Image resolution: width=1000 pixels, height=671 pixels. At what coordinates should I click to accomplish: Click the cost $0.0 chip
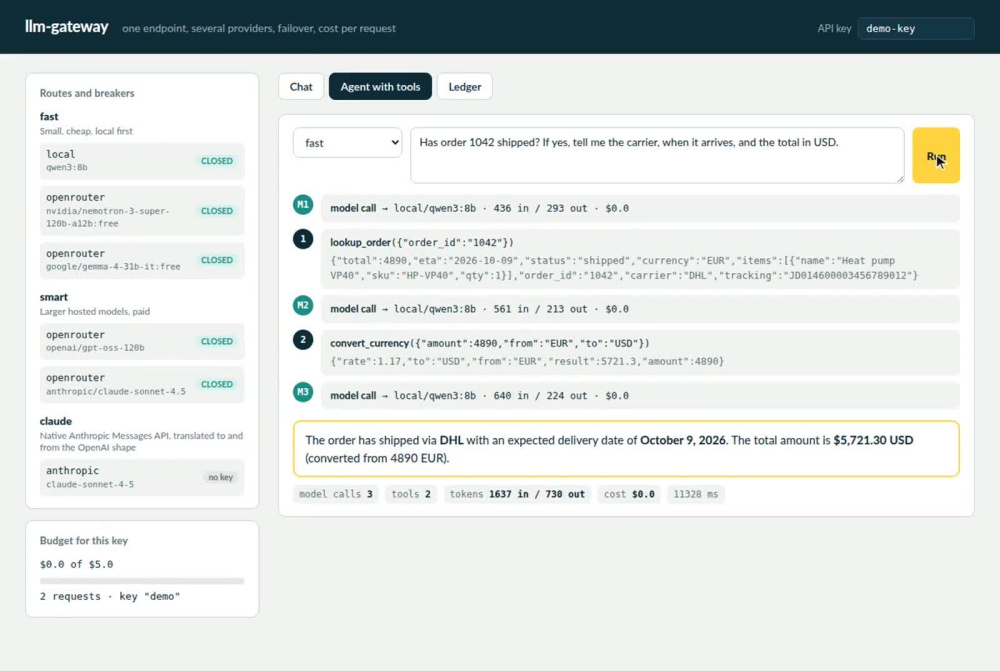click(x=629, y=494)
